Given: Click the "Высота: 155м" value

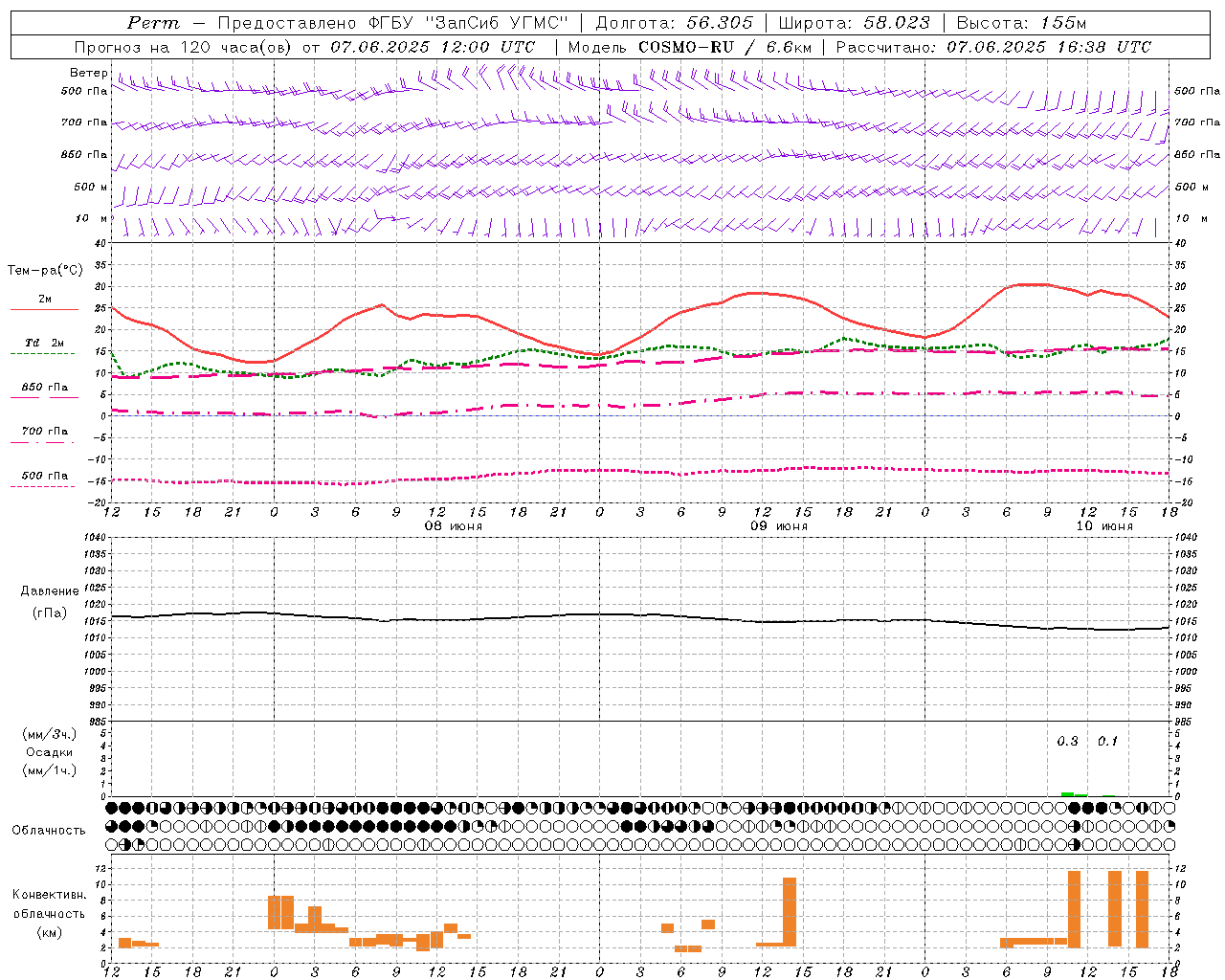Looking at the screenshot, I should 1021,23.
